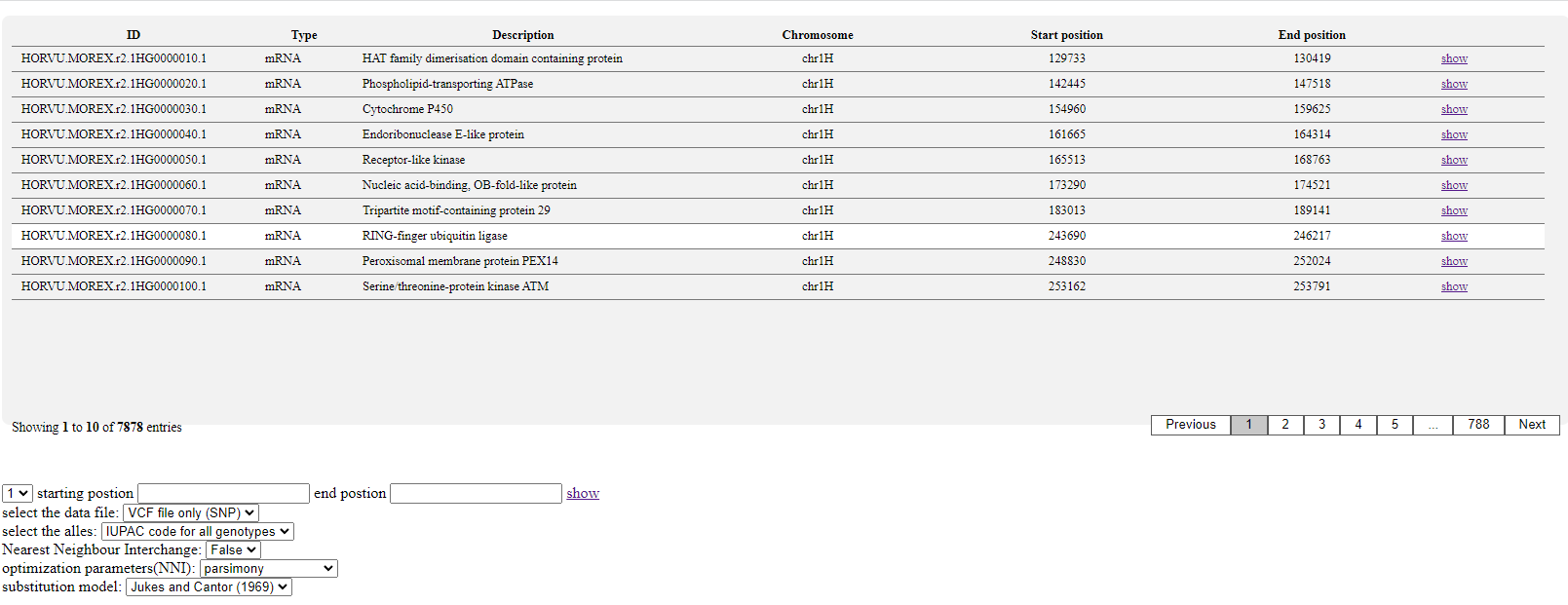The image size is (1568, 605).
Task: Select ID HORVU.MOREX.r2.1HG0000050.1
Action: pyautogui.click(x=114, y=160)
